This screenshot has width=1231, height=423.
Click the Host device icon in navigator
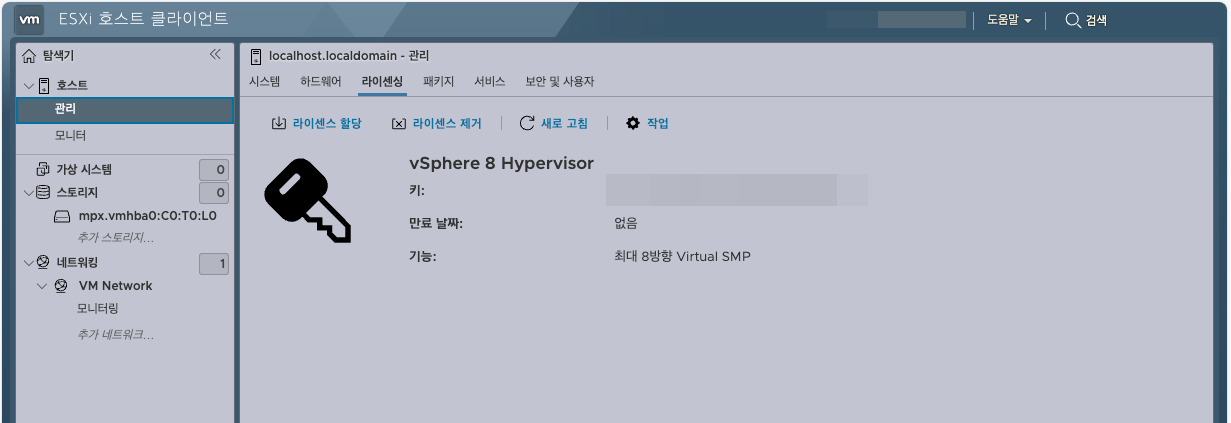[x=44, y=86]
